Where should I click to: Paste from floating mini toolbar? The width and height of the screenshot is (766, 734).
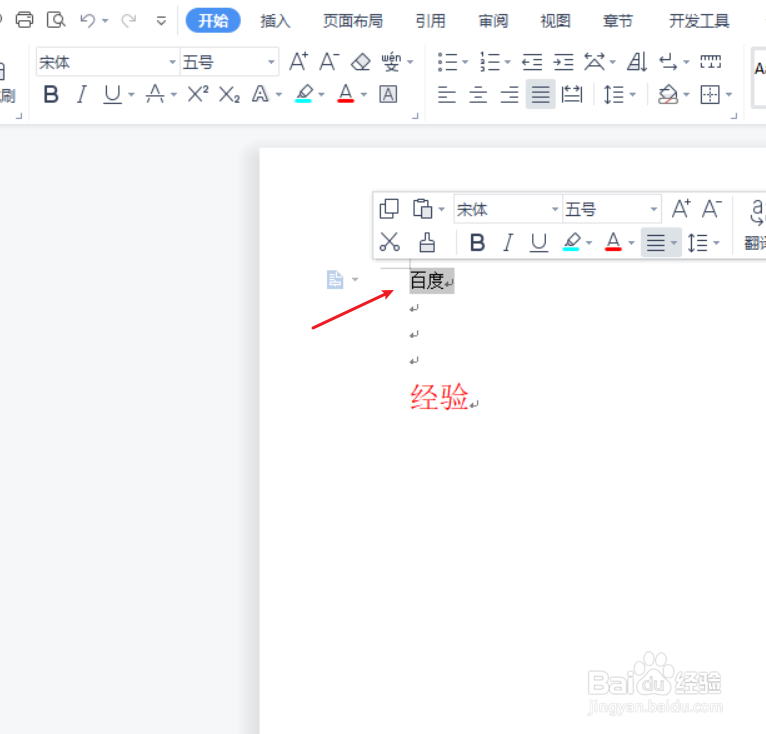tap(423, 209)
